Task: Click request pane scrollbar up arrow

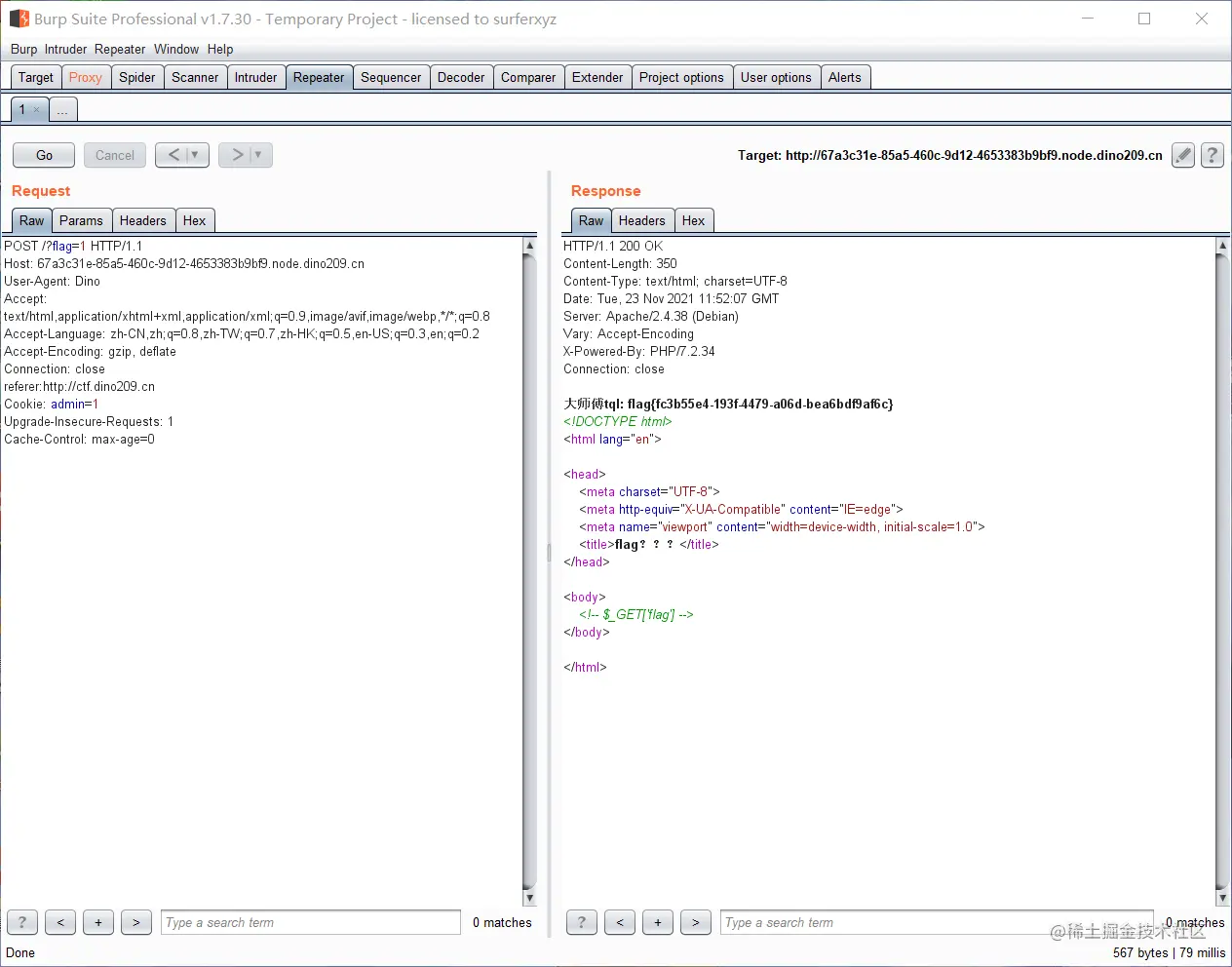Action: coord(530,246)
